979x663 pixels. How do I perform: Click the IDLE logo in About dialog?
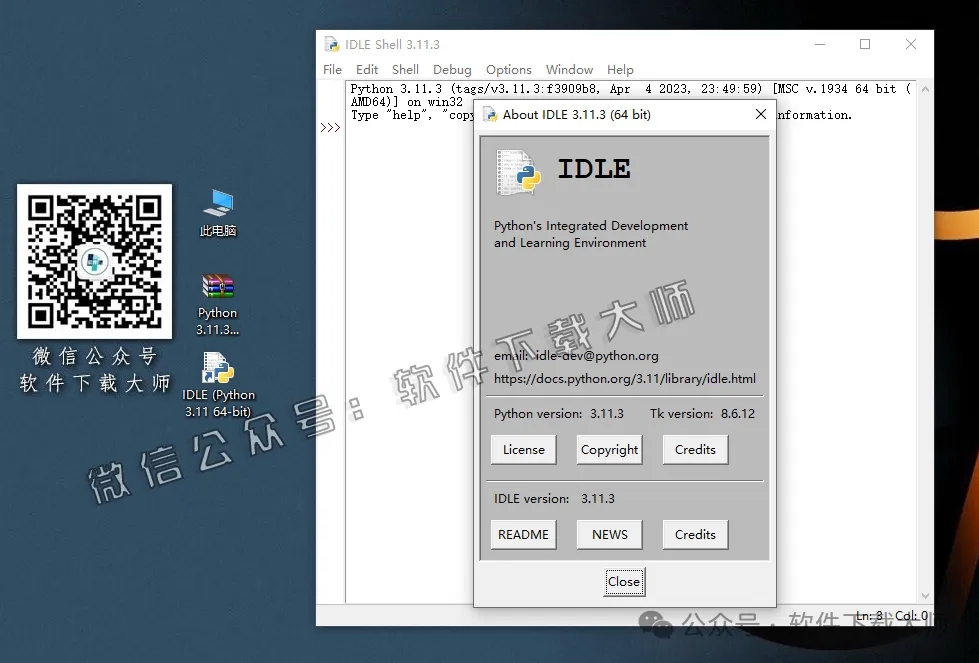(519, 172)
